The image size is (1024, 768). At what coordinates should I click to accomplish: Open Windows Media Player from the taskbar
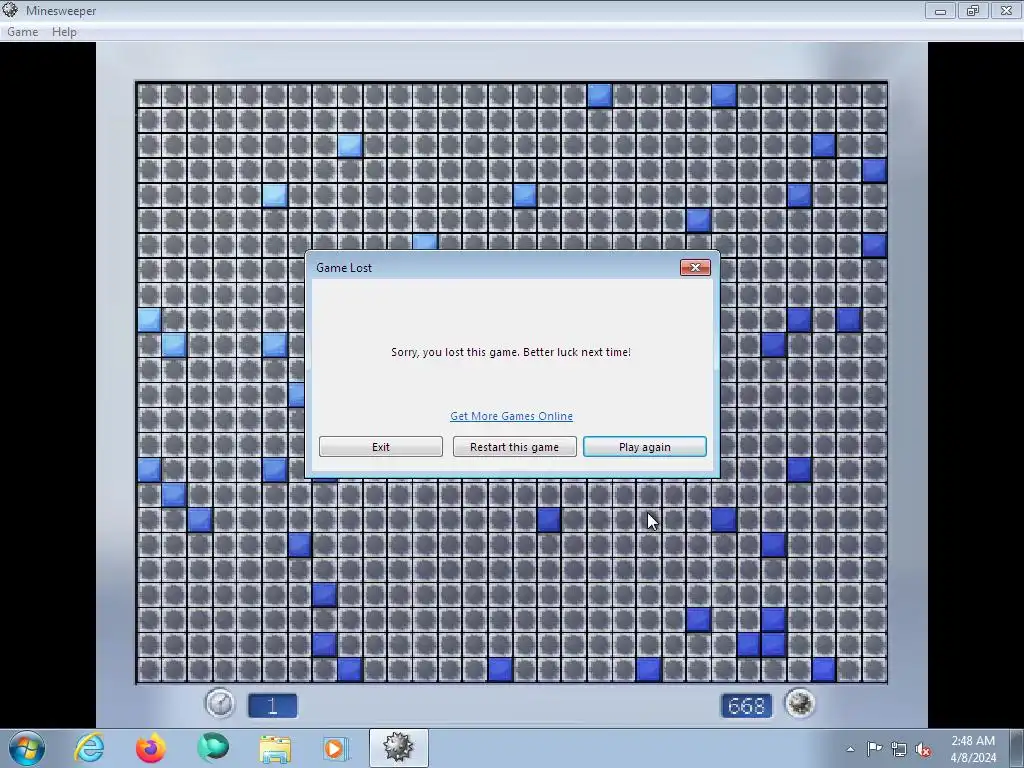tap(336, 748)
